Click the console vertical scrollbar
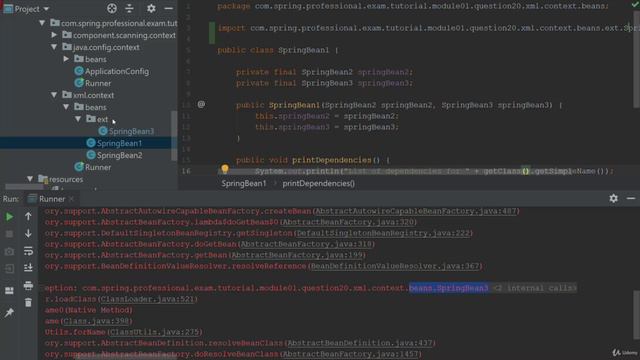This screenshot has height=360, width=640. (x=636, y=314)
